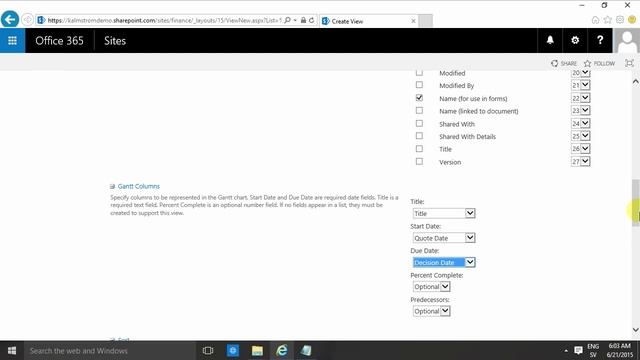Image resolution: width=640 pixels, height=360 pixels.
Task: Click the URL address field
Action: click(x=163, y=20)
